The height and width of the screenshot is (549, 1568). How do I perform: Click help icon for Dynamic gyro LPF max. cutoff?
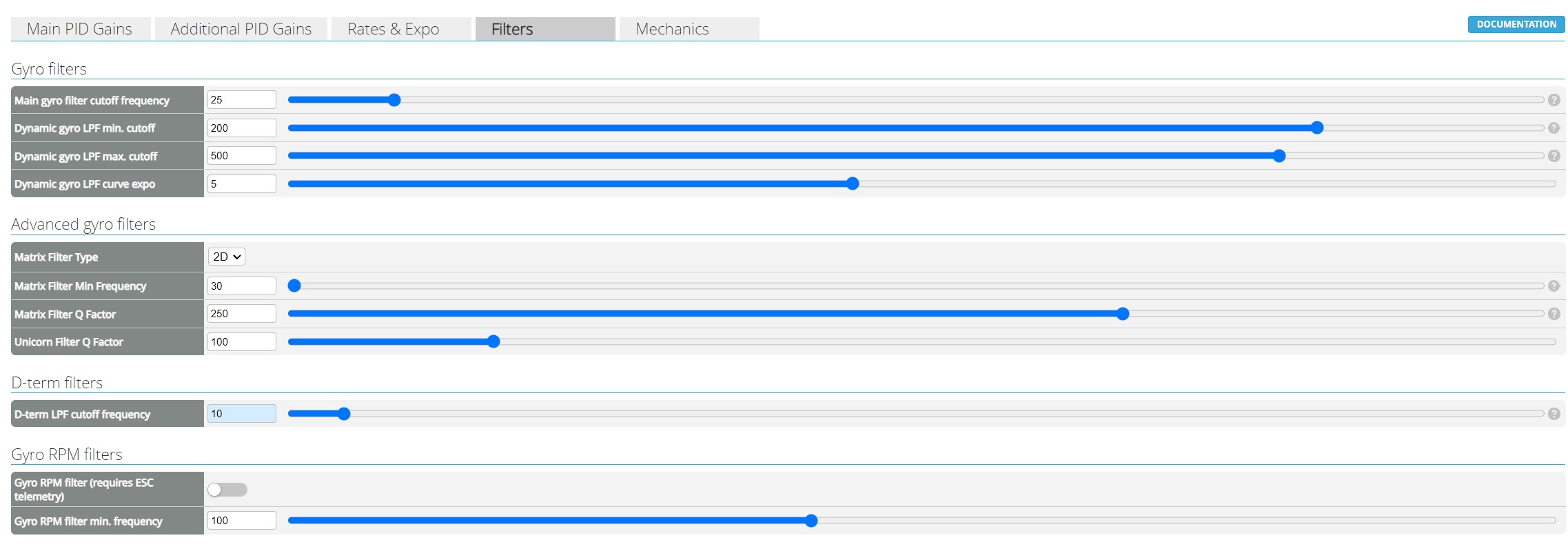(1554, 156)
